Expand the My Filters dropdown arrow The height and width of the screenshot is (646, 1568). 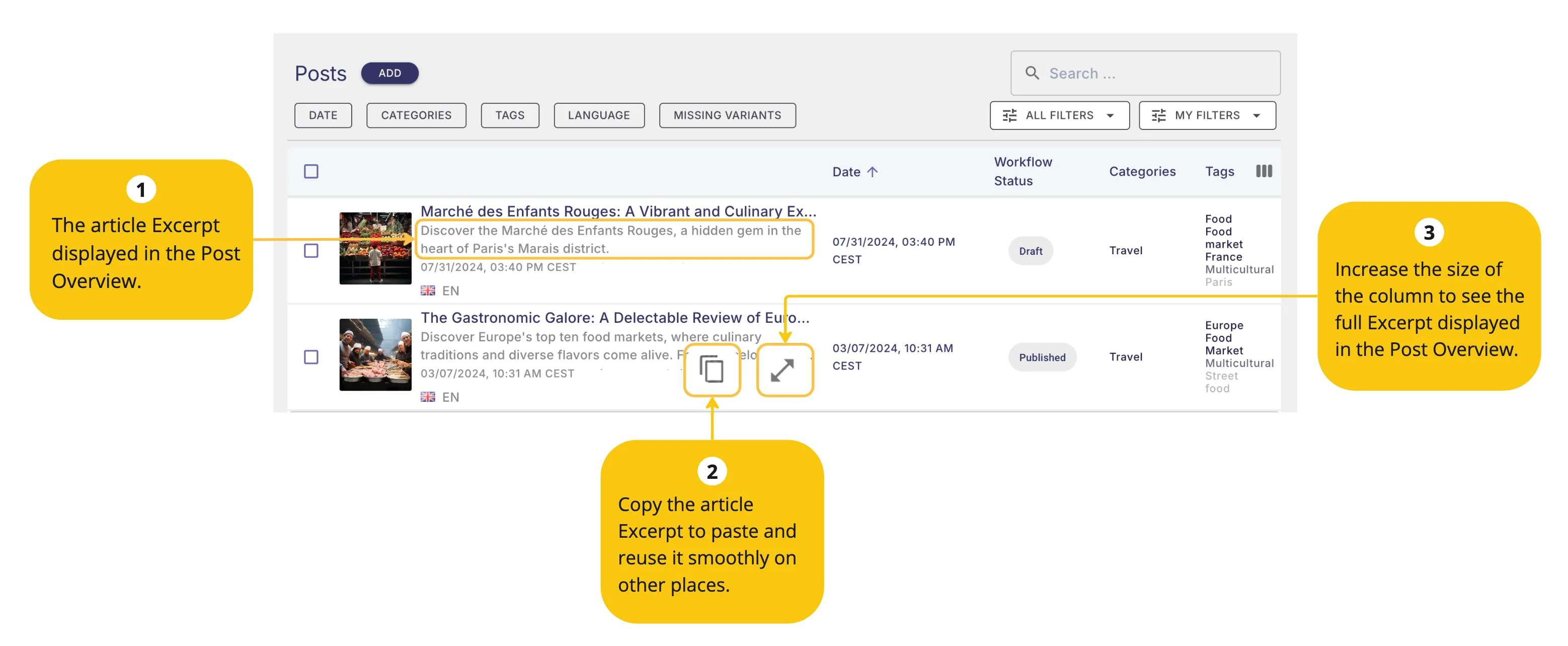pos(1257,116)
